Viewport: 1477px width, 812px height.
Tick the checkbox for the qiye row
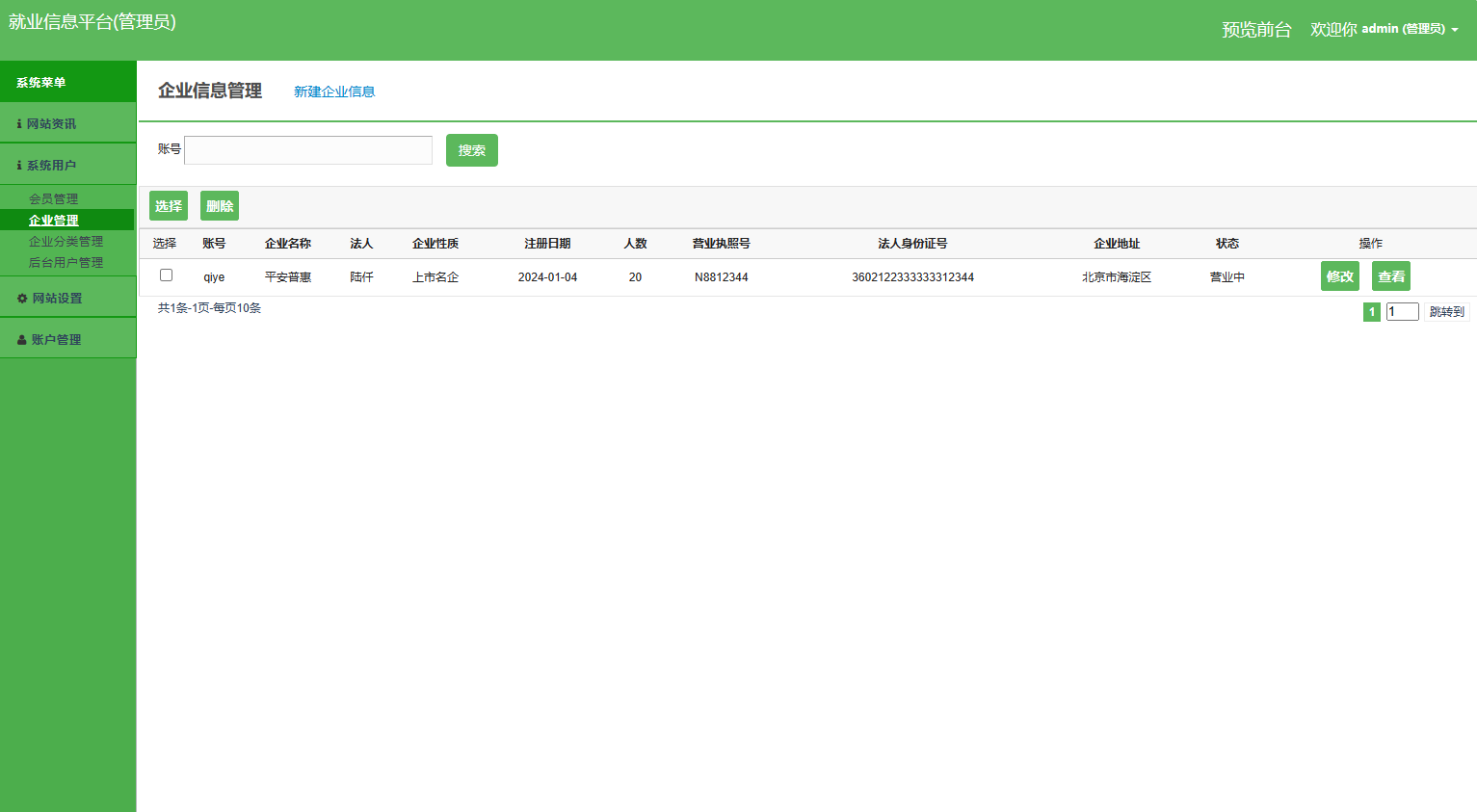pos(166,275)
